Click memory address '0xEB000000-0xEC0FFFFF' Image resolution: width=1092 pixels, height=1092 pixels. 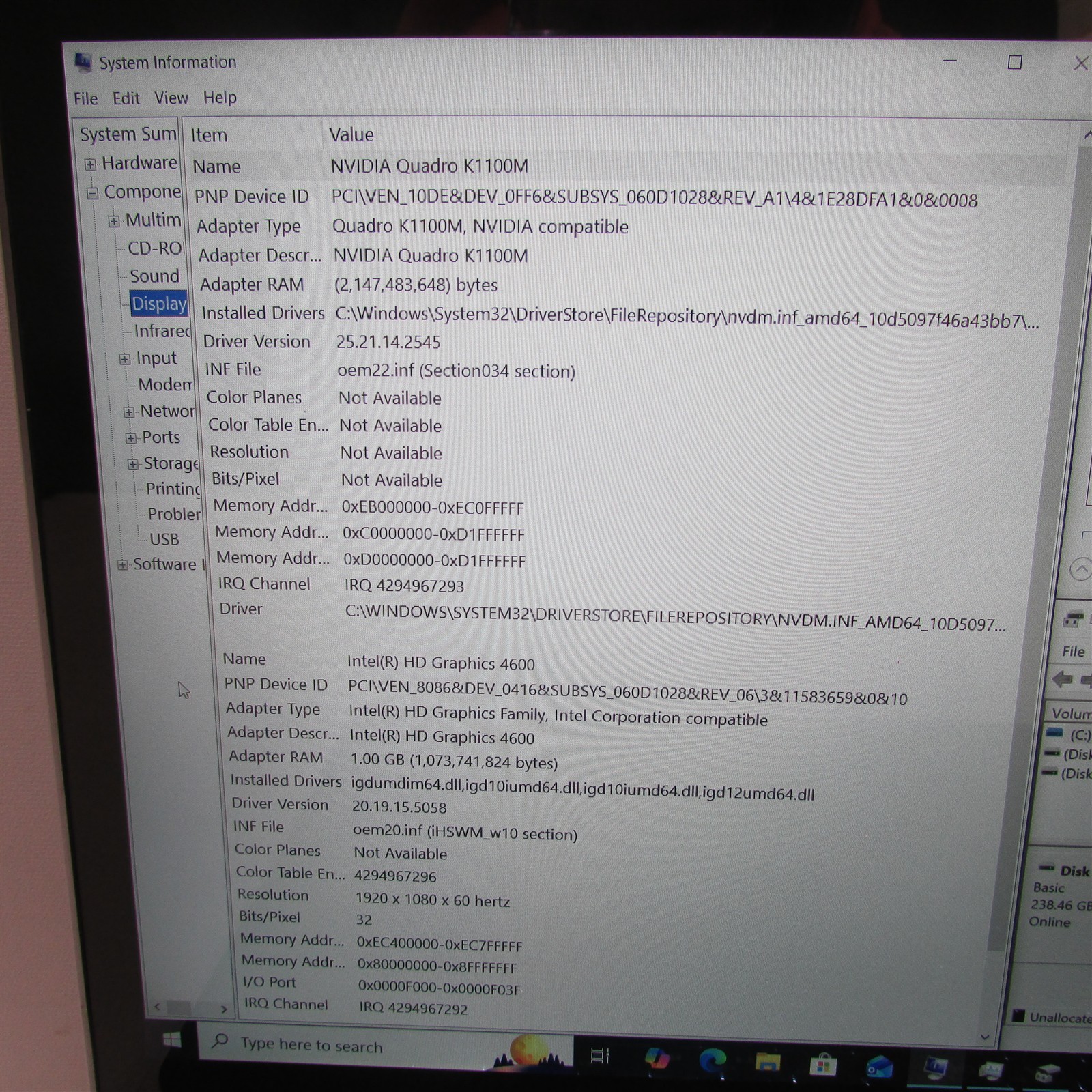pos(433,508)
